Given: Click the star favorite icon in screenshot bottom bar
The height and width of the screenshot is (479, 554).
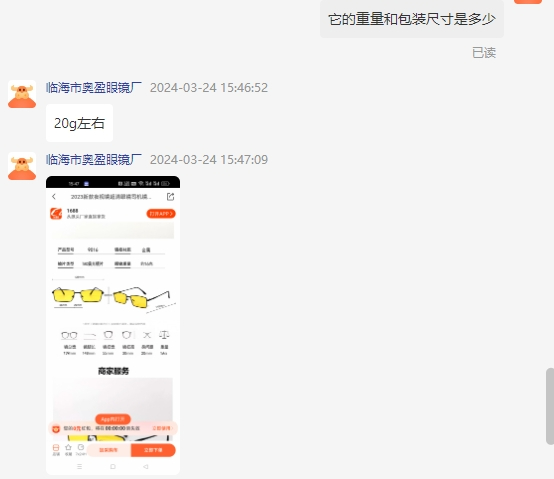Looking at the screenshot, I should pyautogui.click(x=69, y=448).
